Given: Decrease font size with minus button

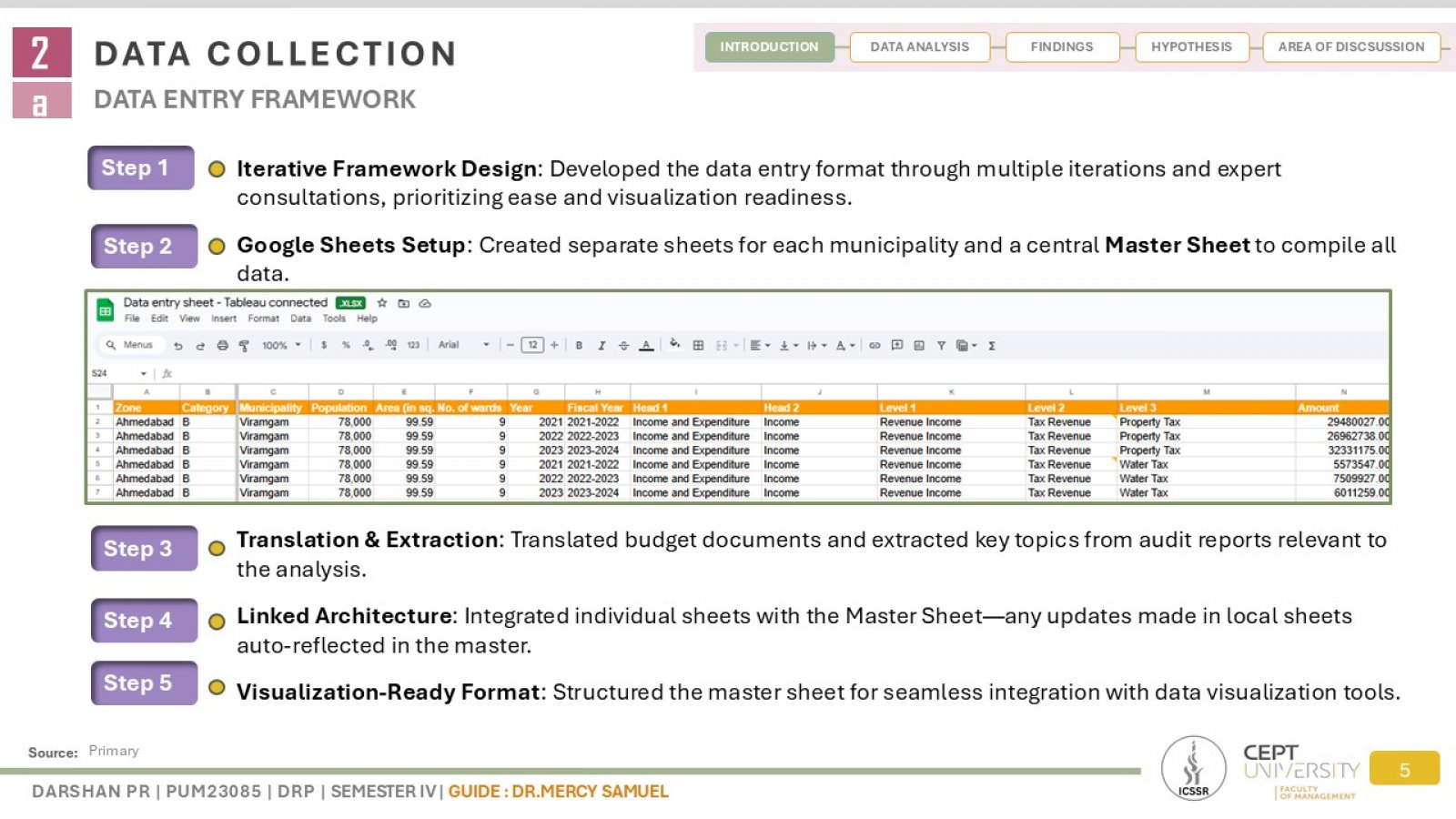Looking at the screenshot, I should pyautogui.click(x=510, y=345).
